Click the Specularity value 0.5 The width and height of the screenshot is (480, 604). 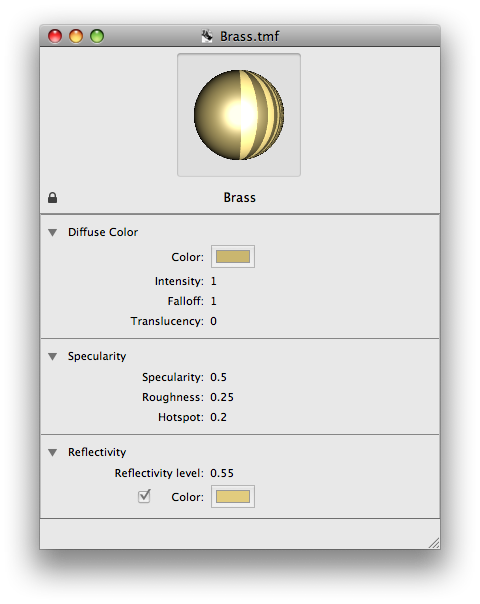point(218,377)
